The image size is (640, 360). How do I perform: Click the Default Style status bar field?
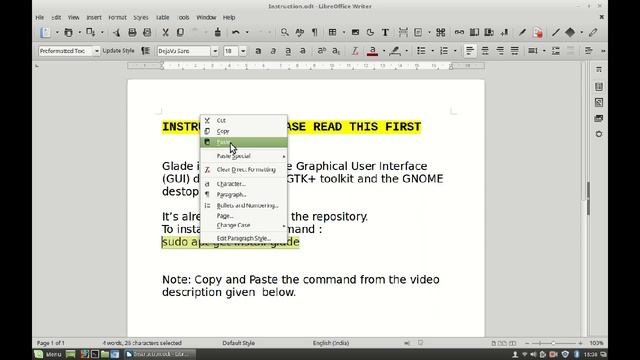point(239,343)
